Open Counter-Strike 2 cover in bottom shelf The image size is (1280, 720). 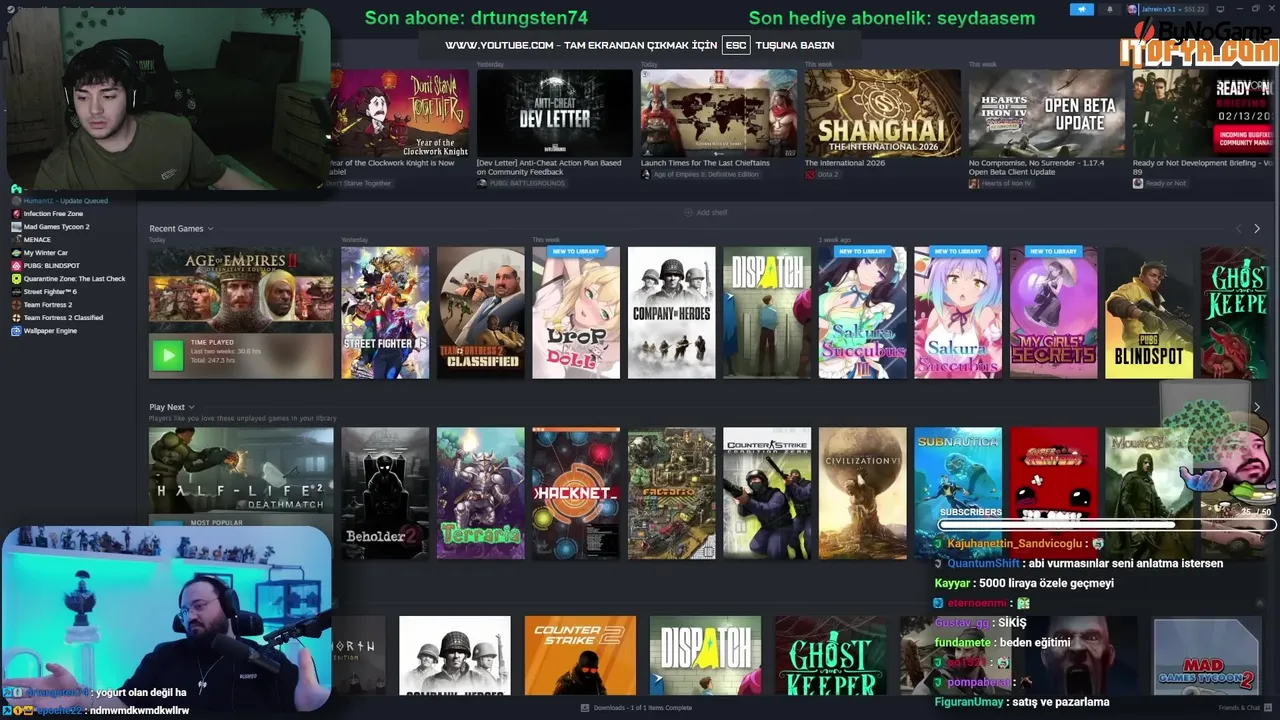pyautogui.click(x=580, y=656)
